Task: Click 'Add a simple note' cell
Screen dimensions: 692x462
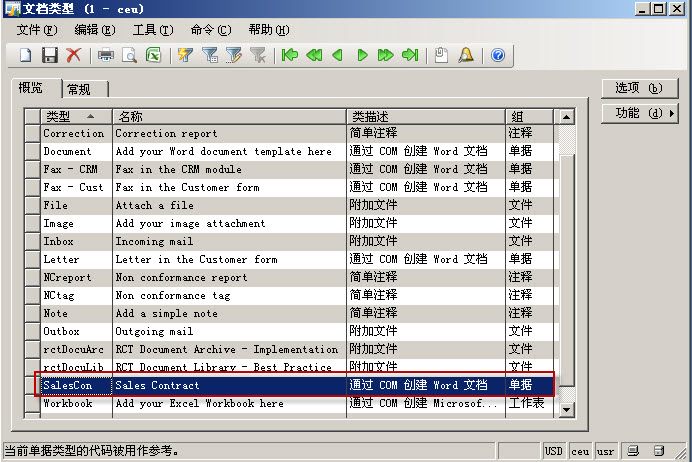Action: point(229,314)
